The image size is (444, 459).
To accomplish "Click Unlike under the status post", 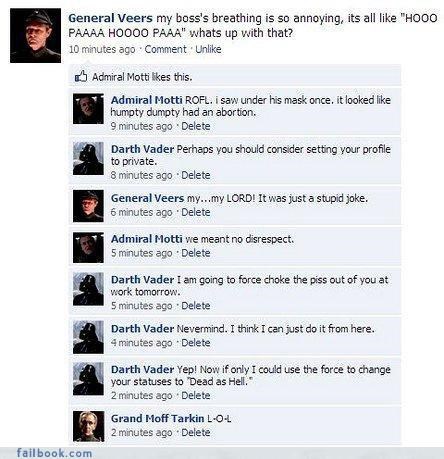I will 208,49.
